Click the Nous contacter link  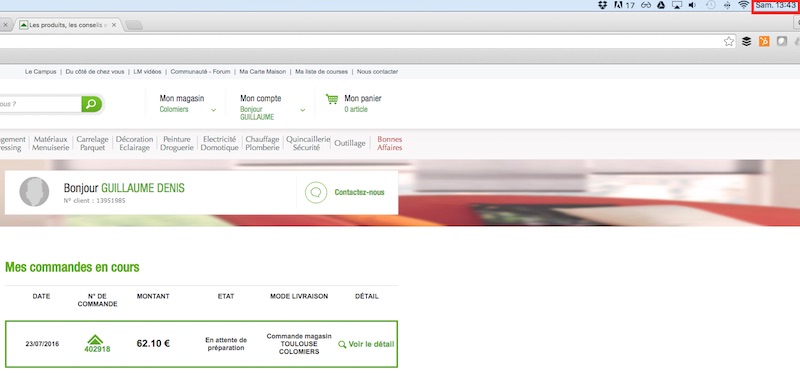378,72
